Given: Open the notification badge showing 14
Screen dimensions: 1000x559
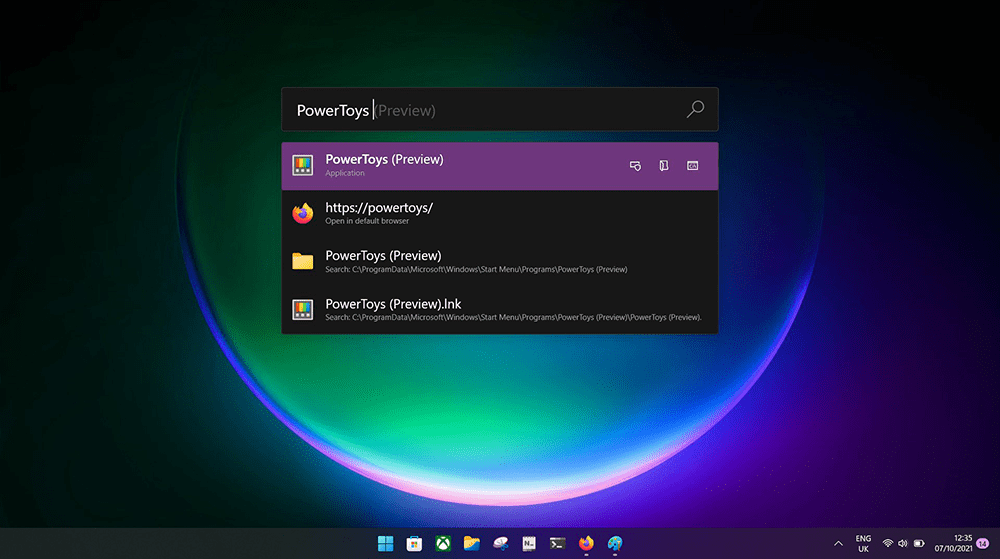Looking at the screenshot, I should pos(983,543).
